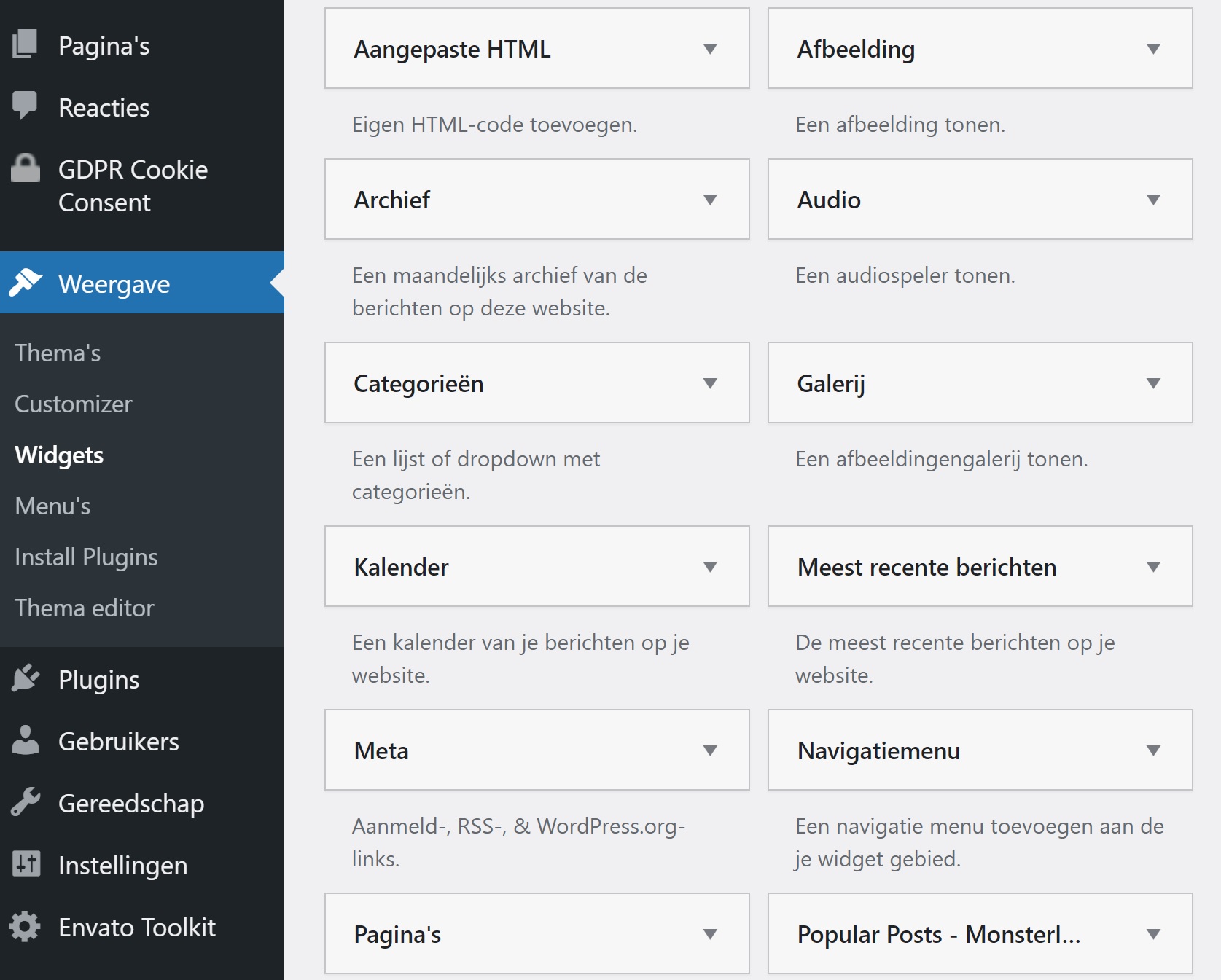Open the Reacties menu label

pyautogui.click(x=104, y=108)
